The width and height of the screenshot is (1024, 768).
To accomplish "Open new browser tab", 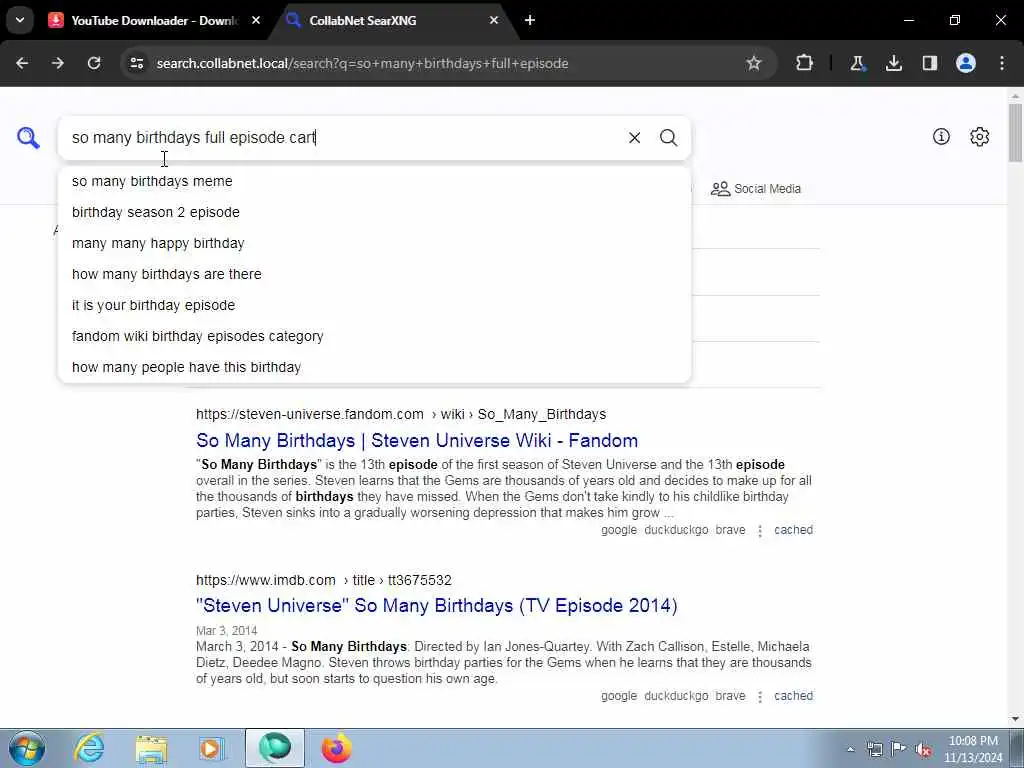I will (x=530, y=20).
